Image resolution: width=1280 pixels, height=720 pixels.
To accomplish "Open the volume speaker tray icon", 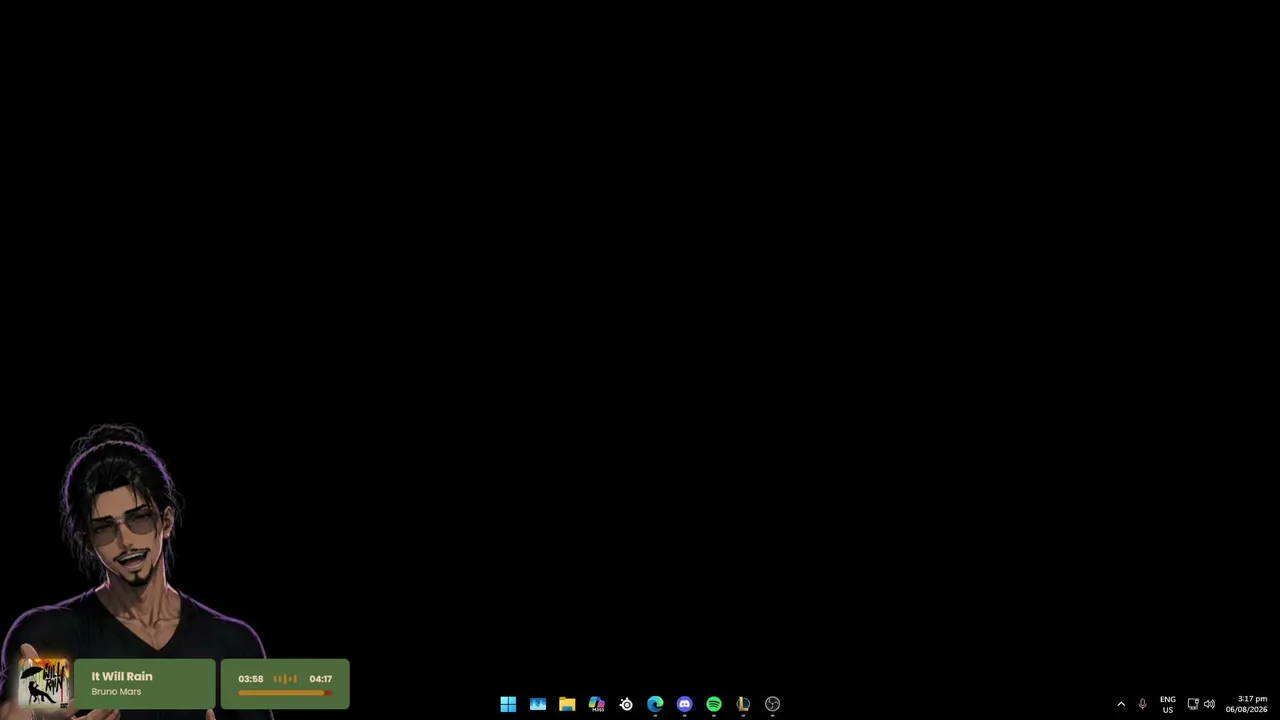I will (1209, 704).
